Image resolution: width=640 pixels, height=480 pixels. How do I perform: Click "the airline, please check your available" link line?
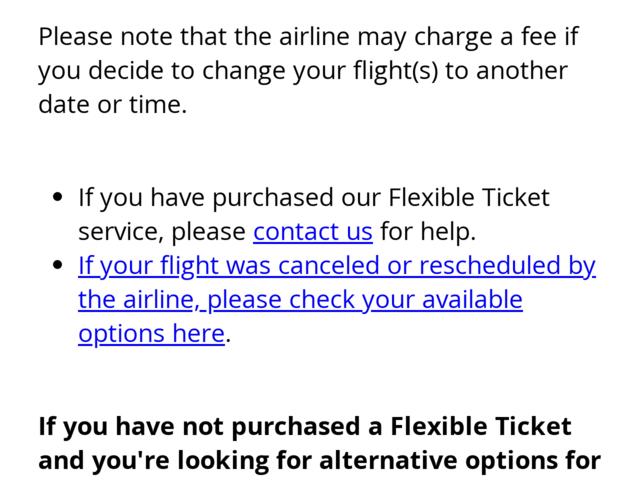pyautogui.click(x=300, y=300)
